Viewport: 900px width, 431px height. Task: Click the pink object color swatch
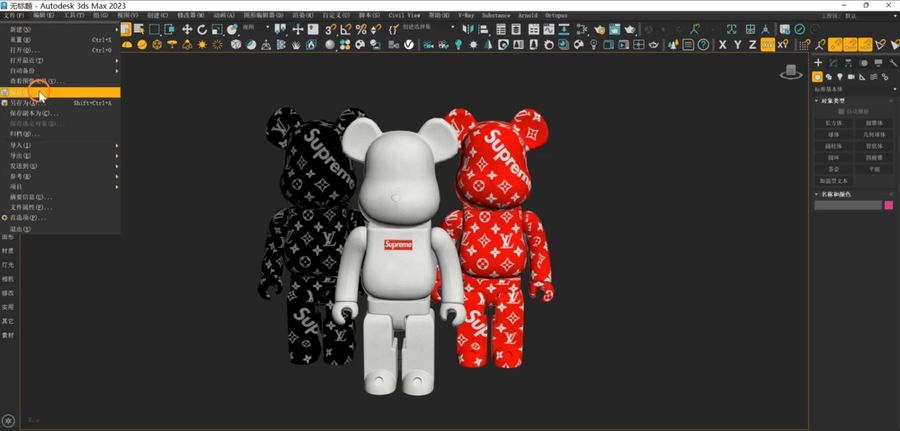(889, 205)
